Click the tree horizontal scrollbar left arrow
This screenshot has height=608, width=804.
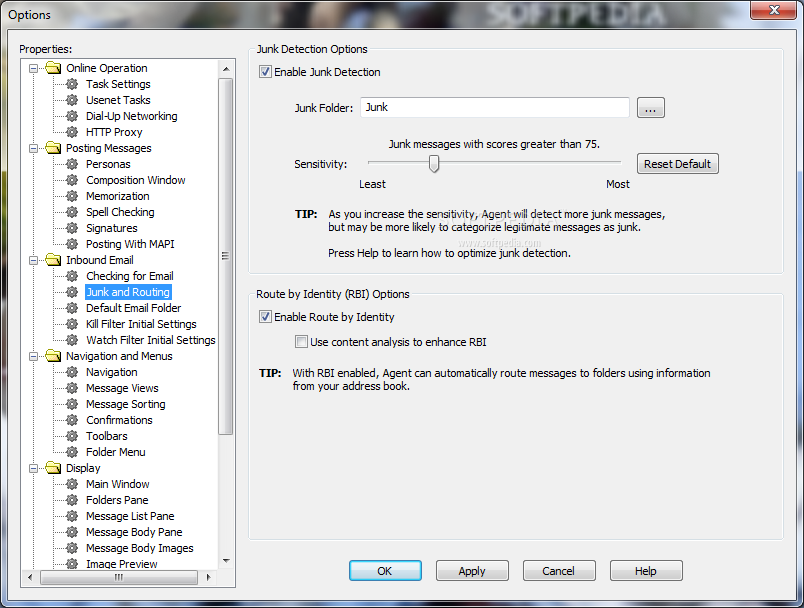30,577
